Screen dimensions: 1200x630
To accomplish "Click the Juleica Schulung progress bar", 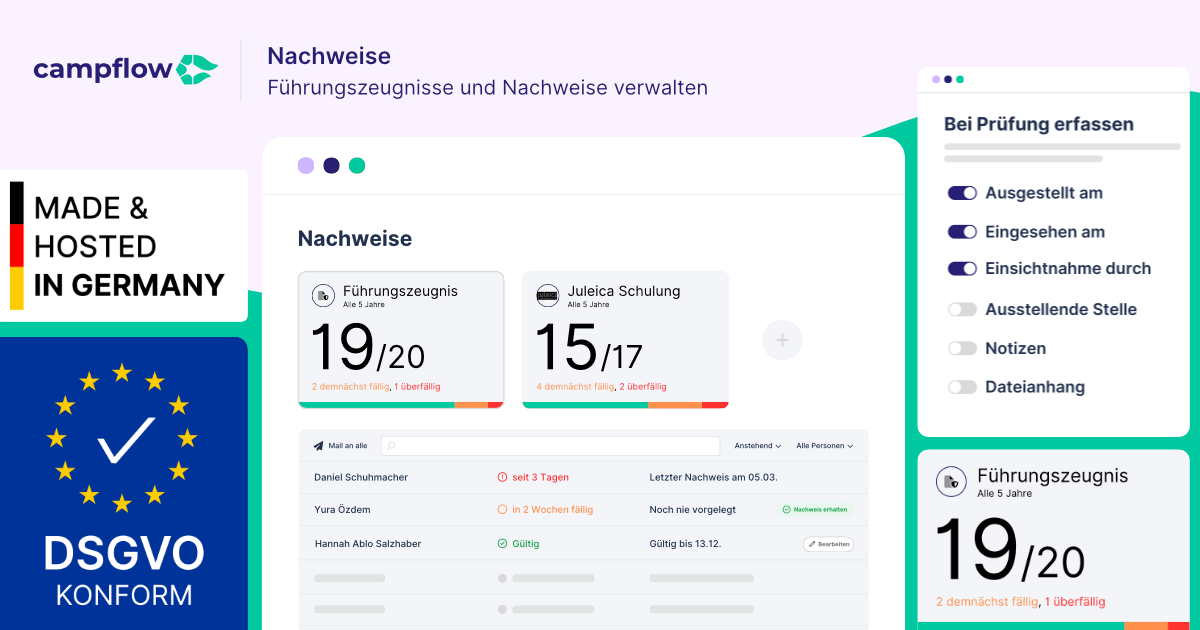I will (625, 405).
